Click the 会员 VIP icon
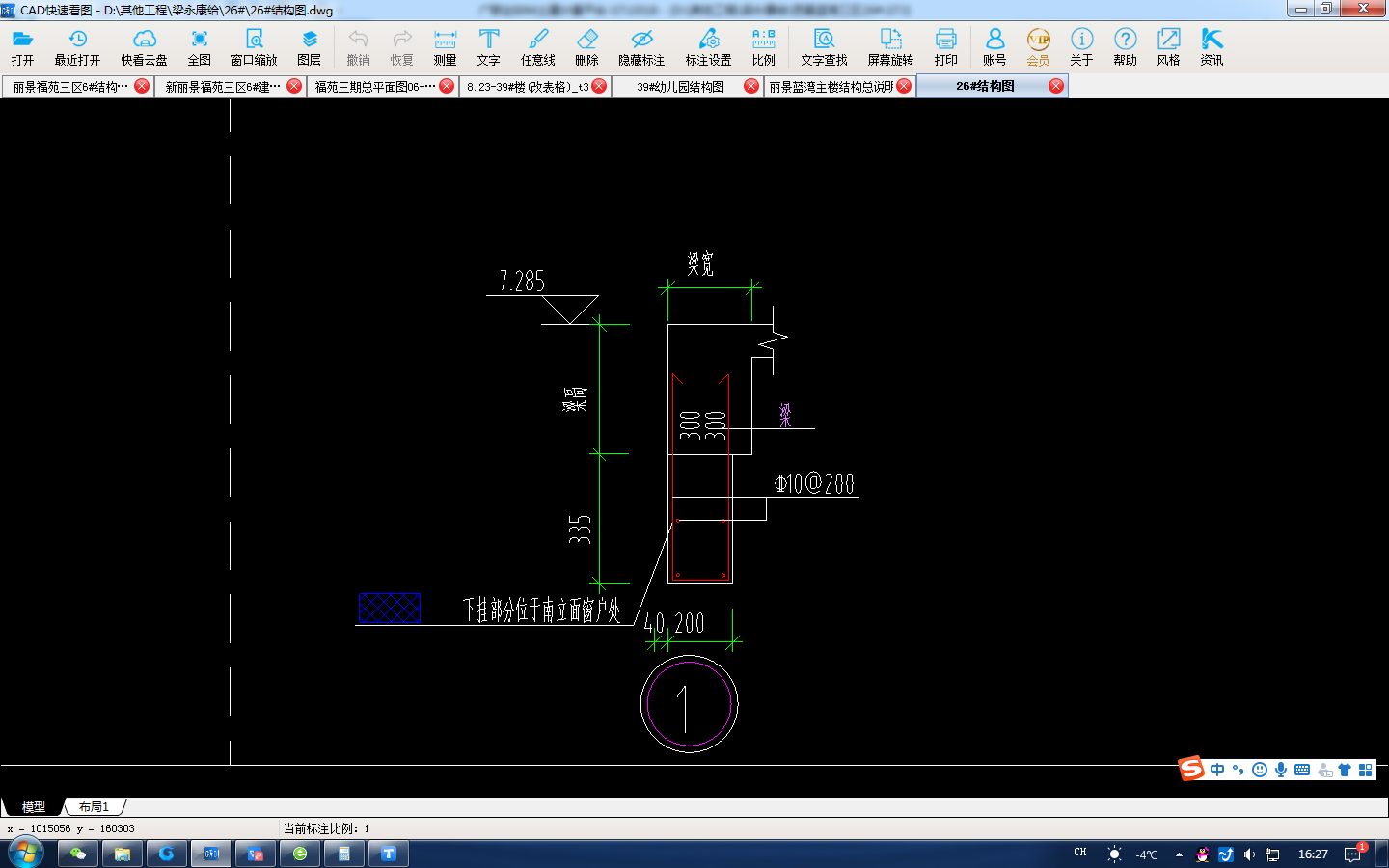The height and width of the screenshot is (868, 1389). pos(1038,46)
